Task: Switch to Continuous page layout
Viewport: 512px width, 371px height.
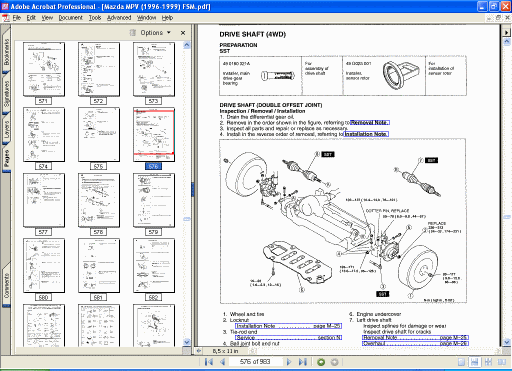Action: [x=475, y=362]
